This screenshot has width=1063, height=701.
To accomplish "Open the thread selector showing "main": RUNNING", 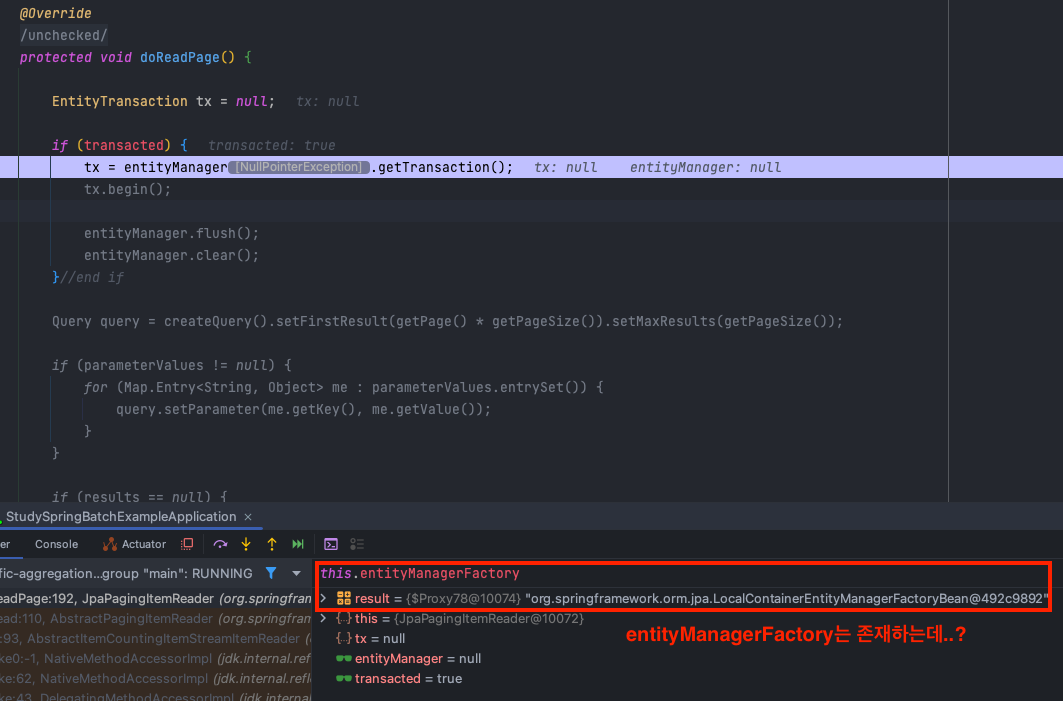I will (126, 573).
